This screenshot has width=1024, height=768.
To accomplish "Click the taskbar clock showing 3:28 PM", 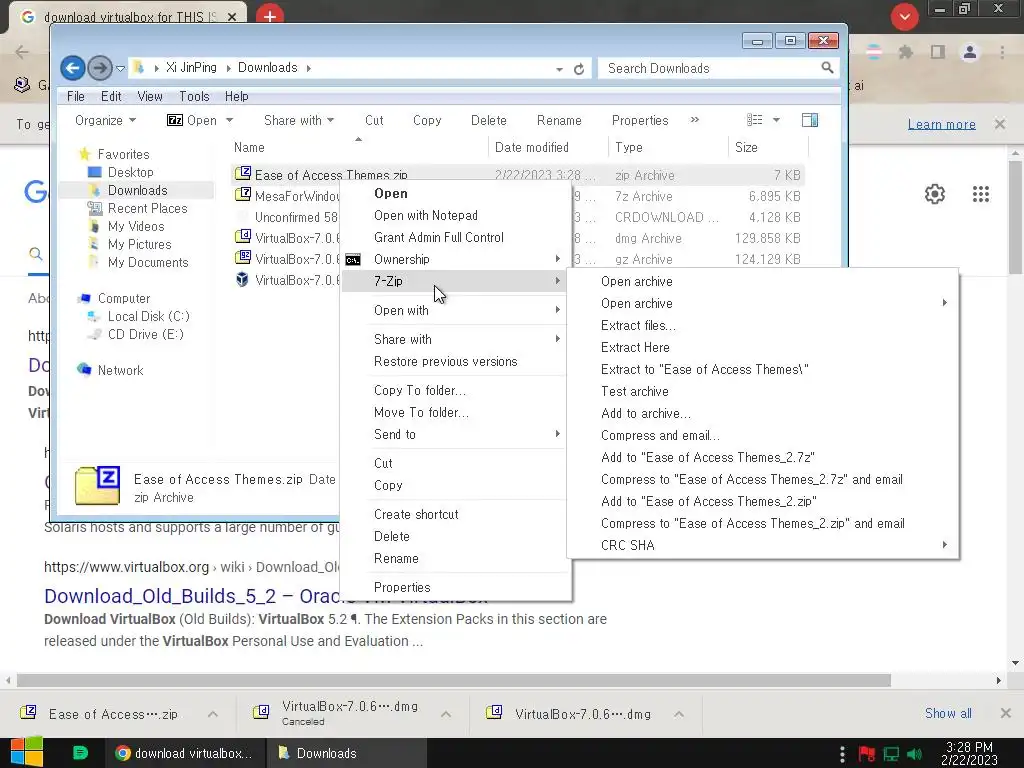I will [969, 753].
